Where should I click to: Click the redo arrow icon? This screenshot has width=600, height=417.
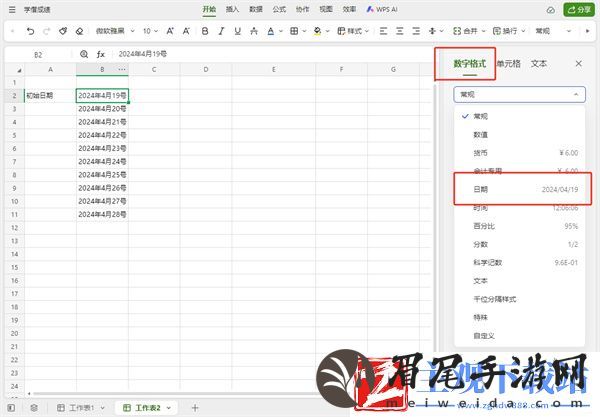point(47,31)
